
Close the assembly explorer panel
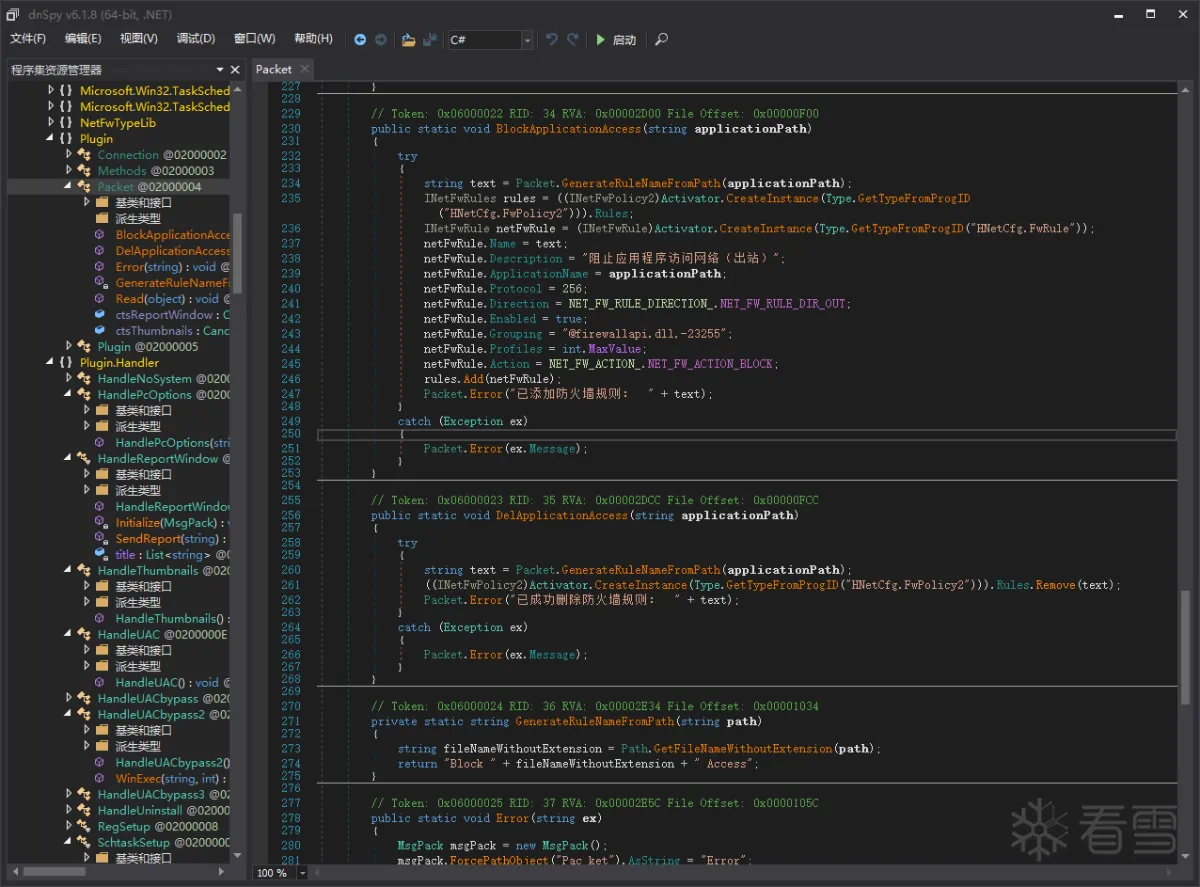pos(236,70)
